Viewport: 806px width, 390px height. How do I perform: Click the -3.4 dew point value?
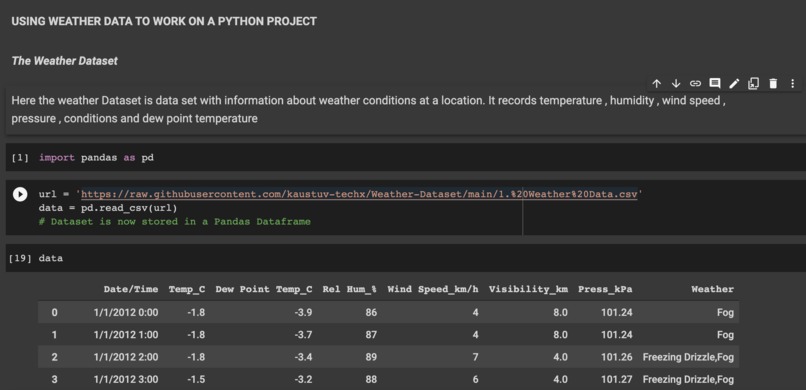tap(303, 357)
